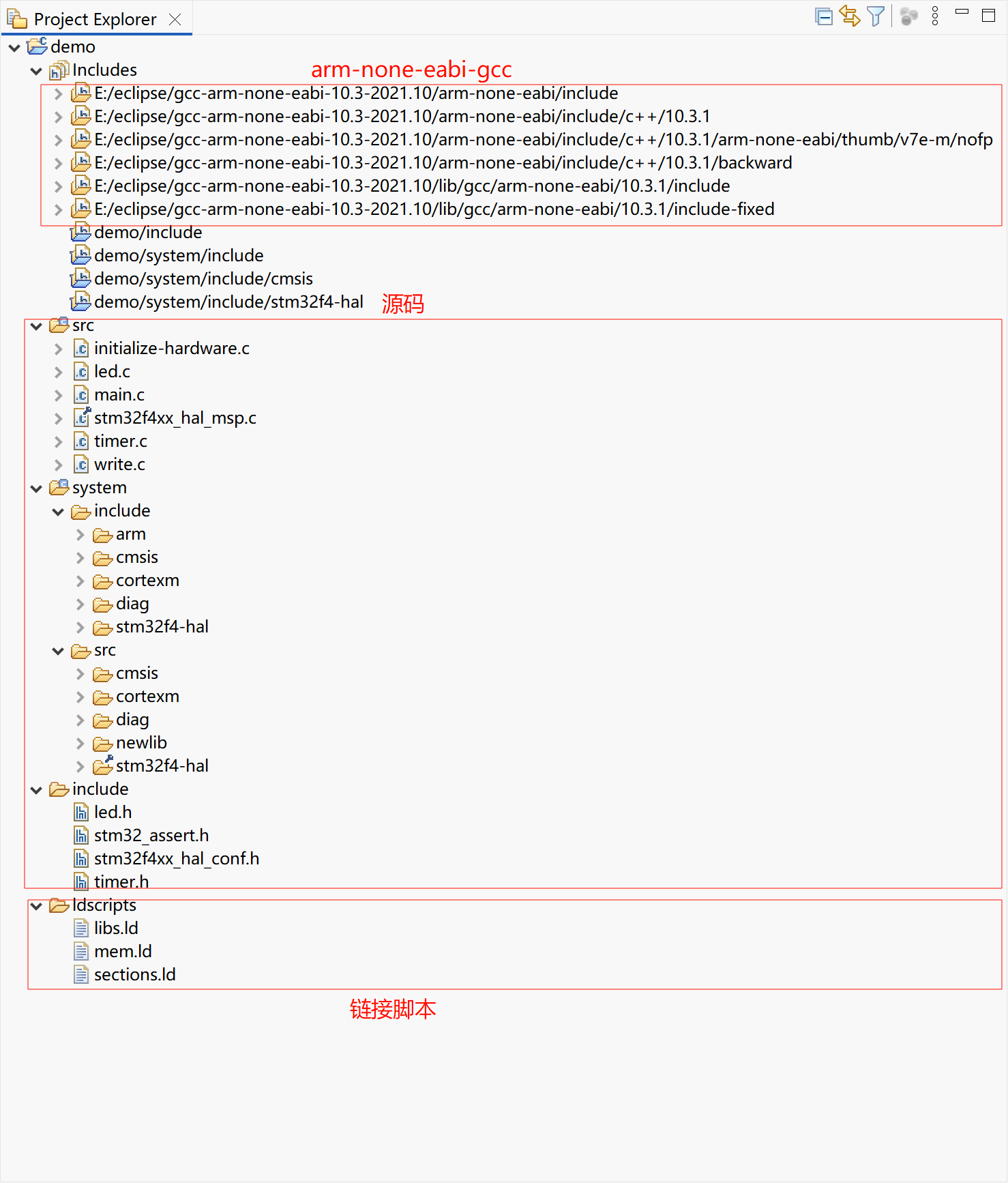Click the demo project icon
The image size is (1008, 1183).
pos(37,47)
